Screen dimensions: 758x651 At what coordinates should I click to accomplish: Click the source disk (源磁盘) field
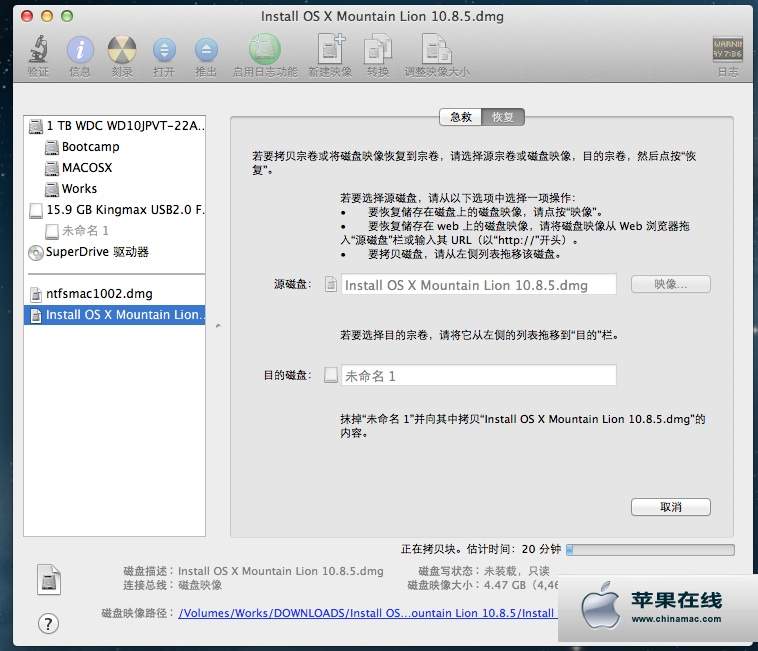(479, 285)
